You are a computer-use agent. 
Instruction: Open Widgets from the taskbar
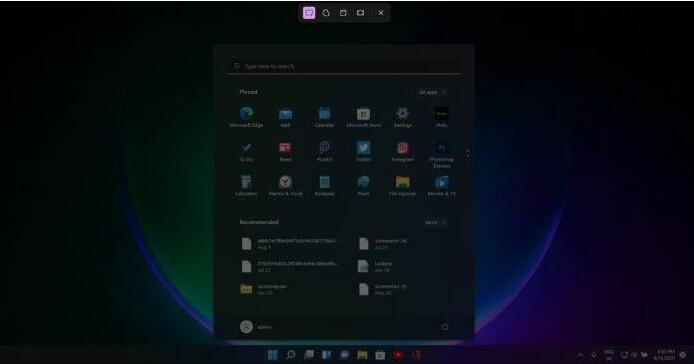pos(327,355)
